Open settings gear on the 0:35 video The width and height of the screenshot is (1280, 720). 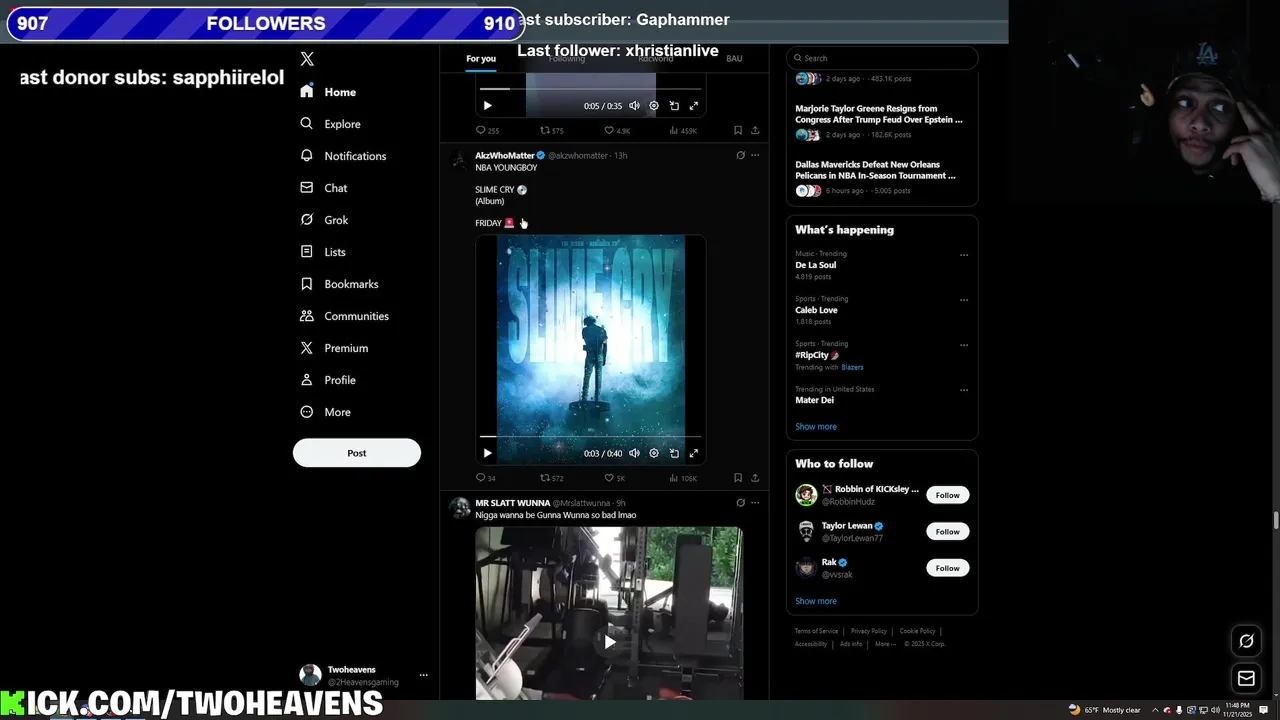point(654,106)
